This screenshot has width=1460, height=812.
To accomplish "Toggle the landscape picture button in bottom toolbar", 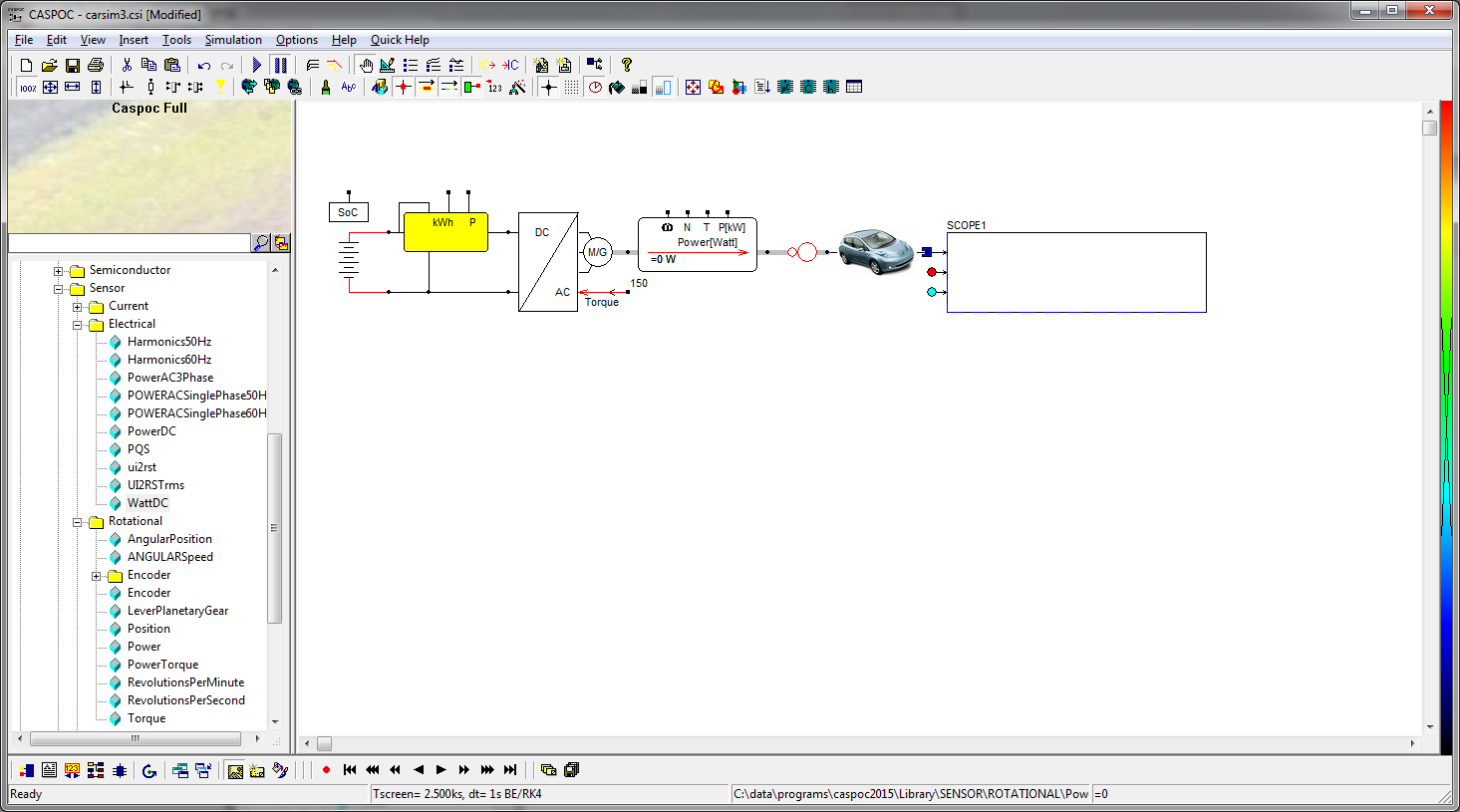I will click(x=235, y=770).
